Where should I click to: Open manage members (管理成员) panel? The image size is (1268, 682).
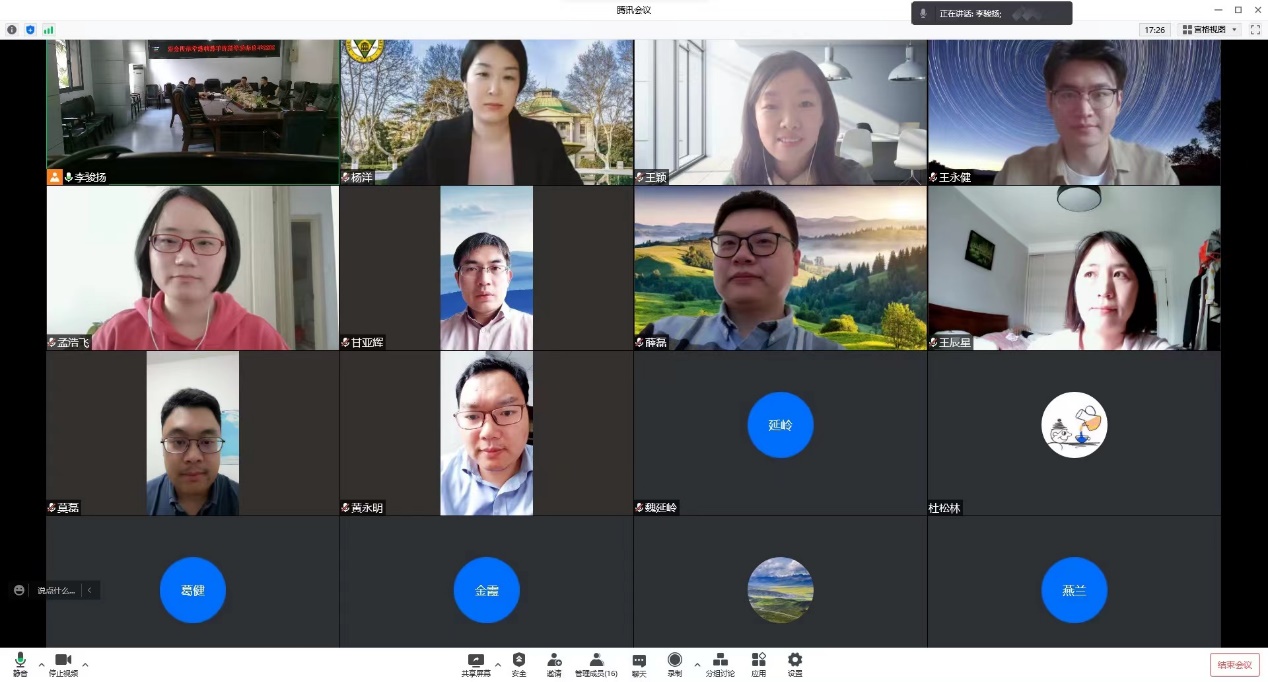pyautogui.click(x=596, y=664)
